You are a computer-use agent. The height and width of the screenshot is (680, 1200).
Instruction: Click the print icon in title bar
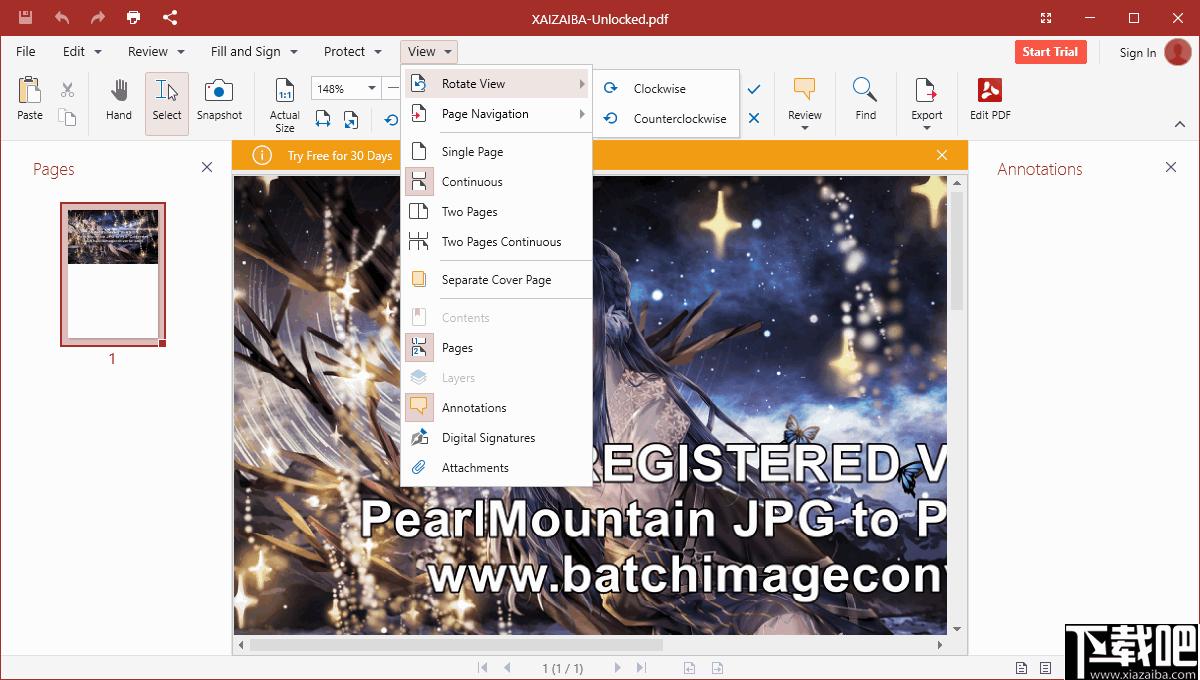point(134,17)
